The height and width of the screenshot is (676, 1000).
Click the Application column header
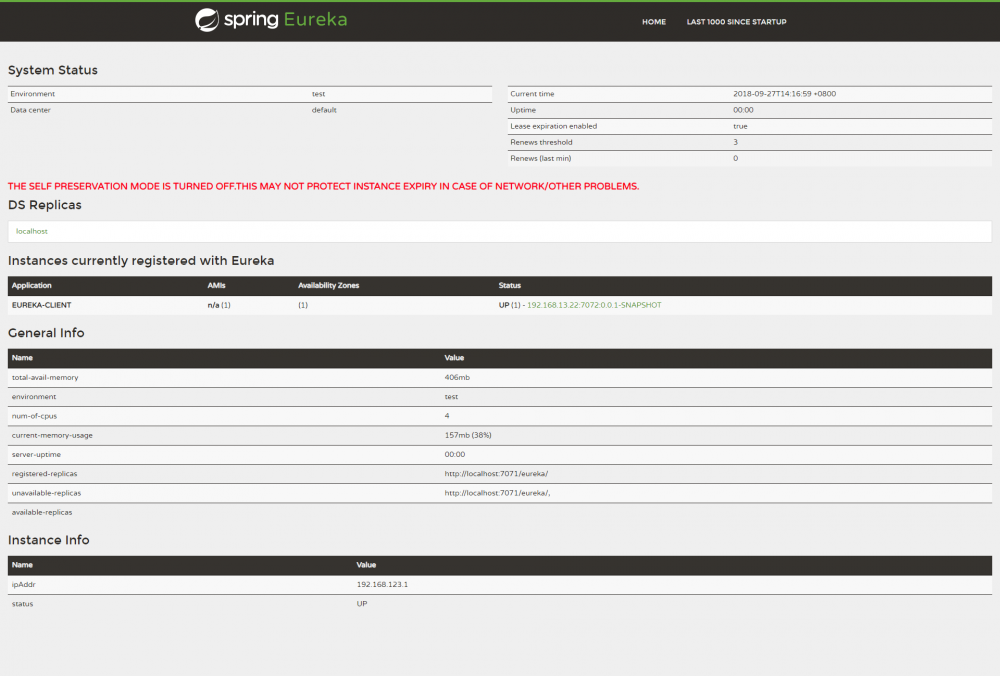point(31,286)
